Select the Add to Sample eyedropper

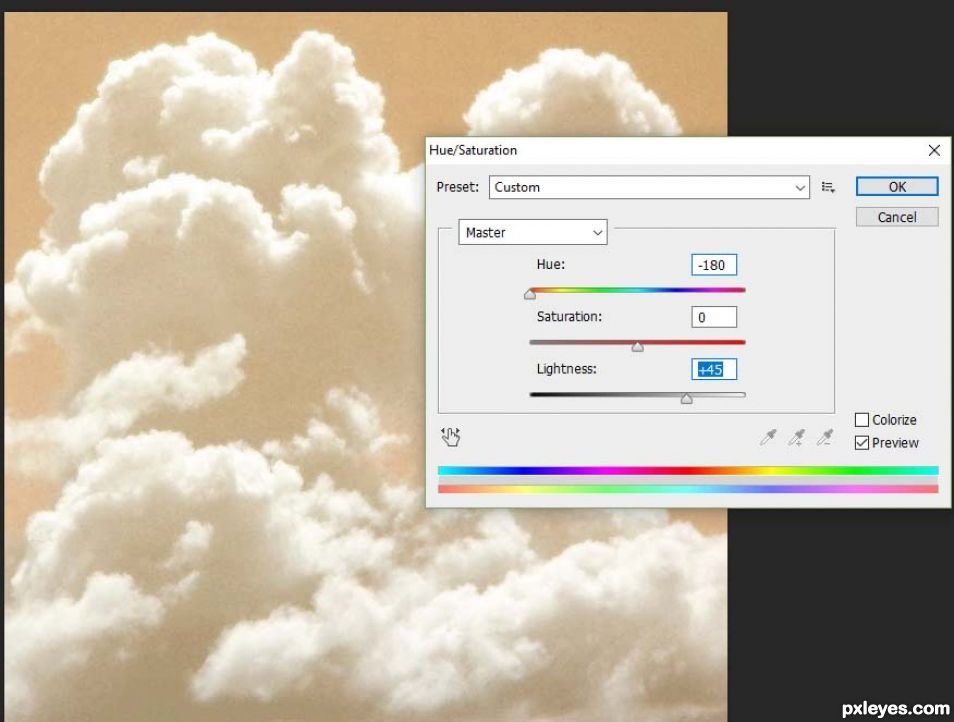click(x=796, y=437)
